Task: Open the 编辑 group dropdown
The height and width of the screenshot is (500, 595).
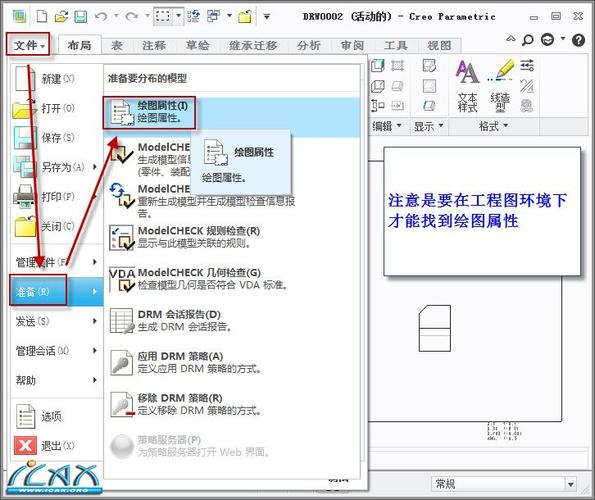Action: pos(387,126)
